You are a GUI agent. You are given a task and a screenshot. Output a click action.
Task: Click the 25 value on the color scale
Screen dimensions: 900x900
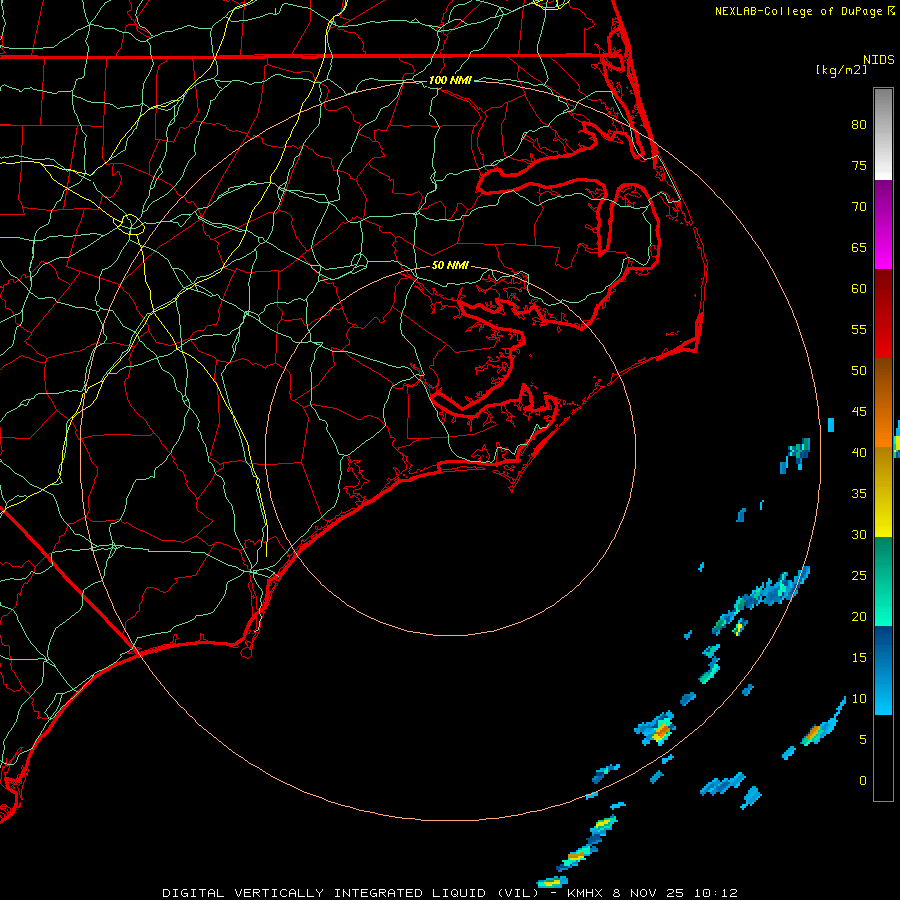(859, 576)
